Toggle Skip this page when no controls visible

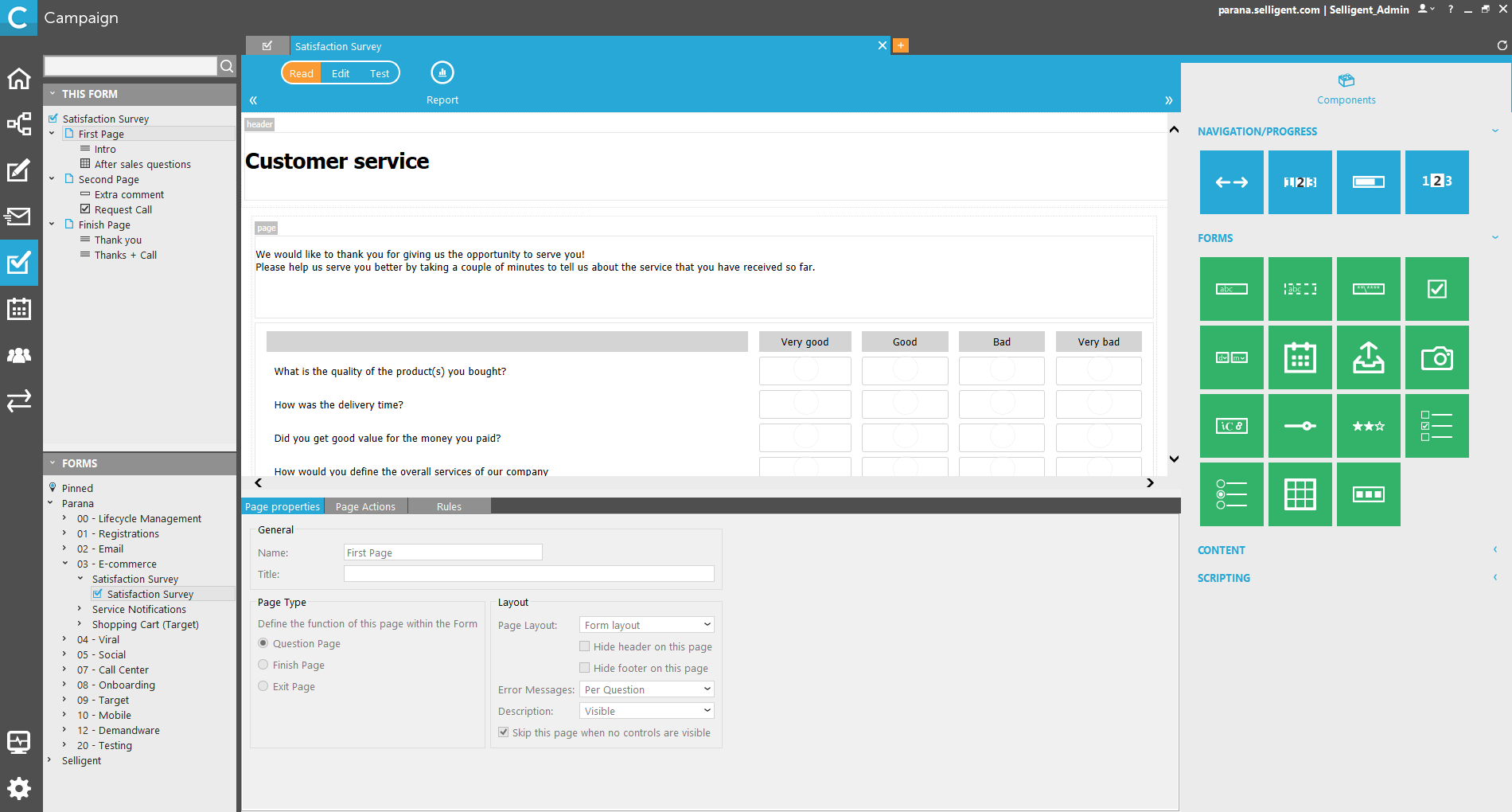[504, 732]
